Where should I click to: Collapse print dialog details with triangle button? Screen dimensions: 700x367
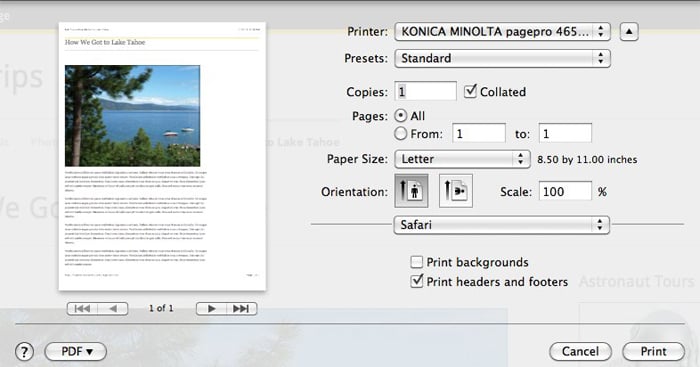(629, 32)
